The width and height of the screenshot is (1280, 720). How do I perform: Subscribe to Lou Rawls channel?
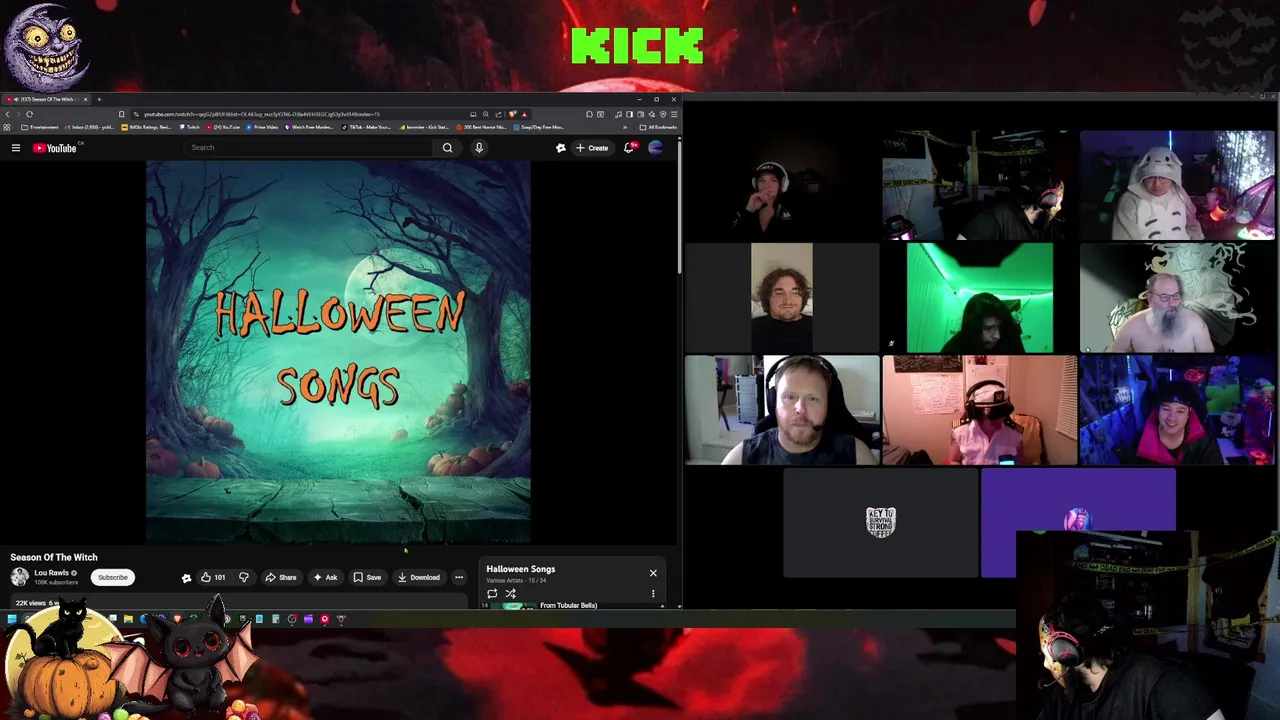tap(113, 577)
